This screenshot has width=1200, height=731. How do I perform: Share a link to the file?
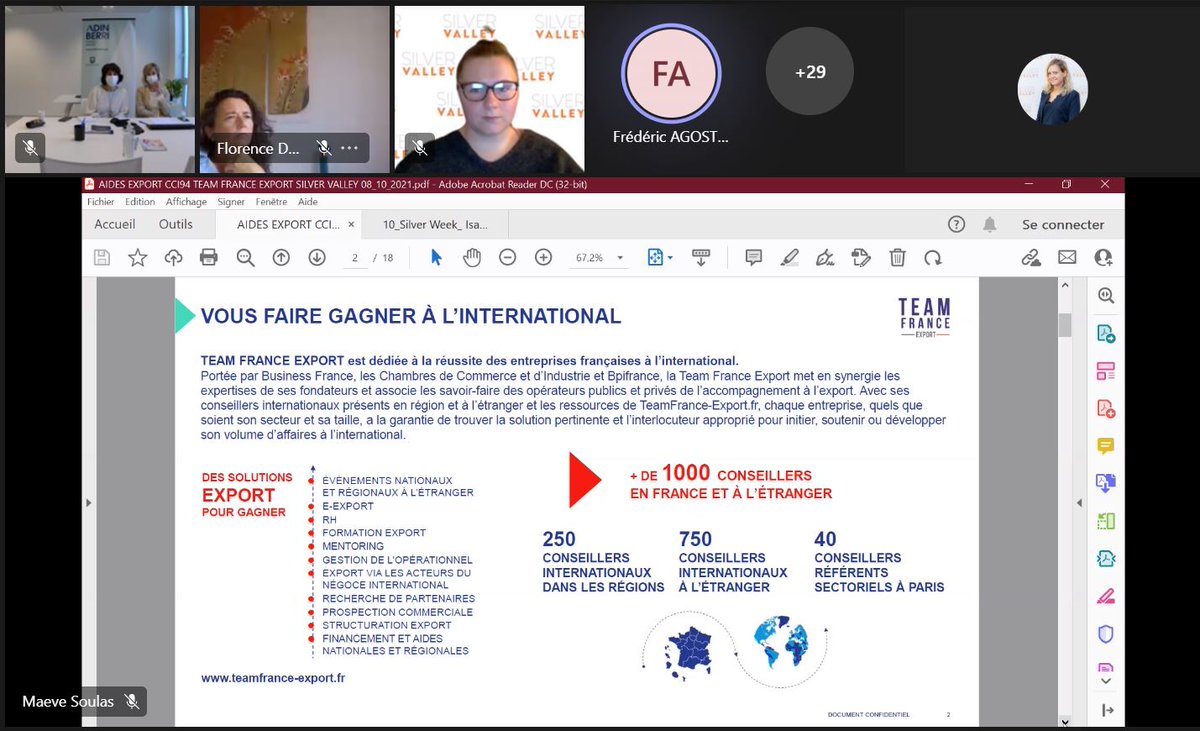1031,257
